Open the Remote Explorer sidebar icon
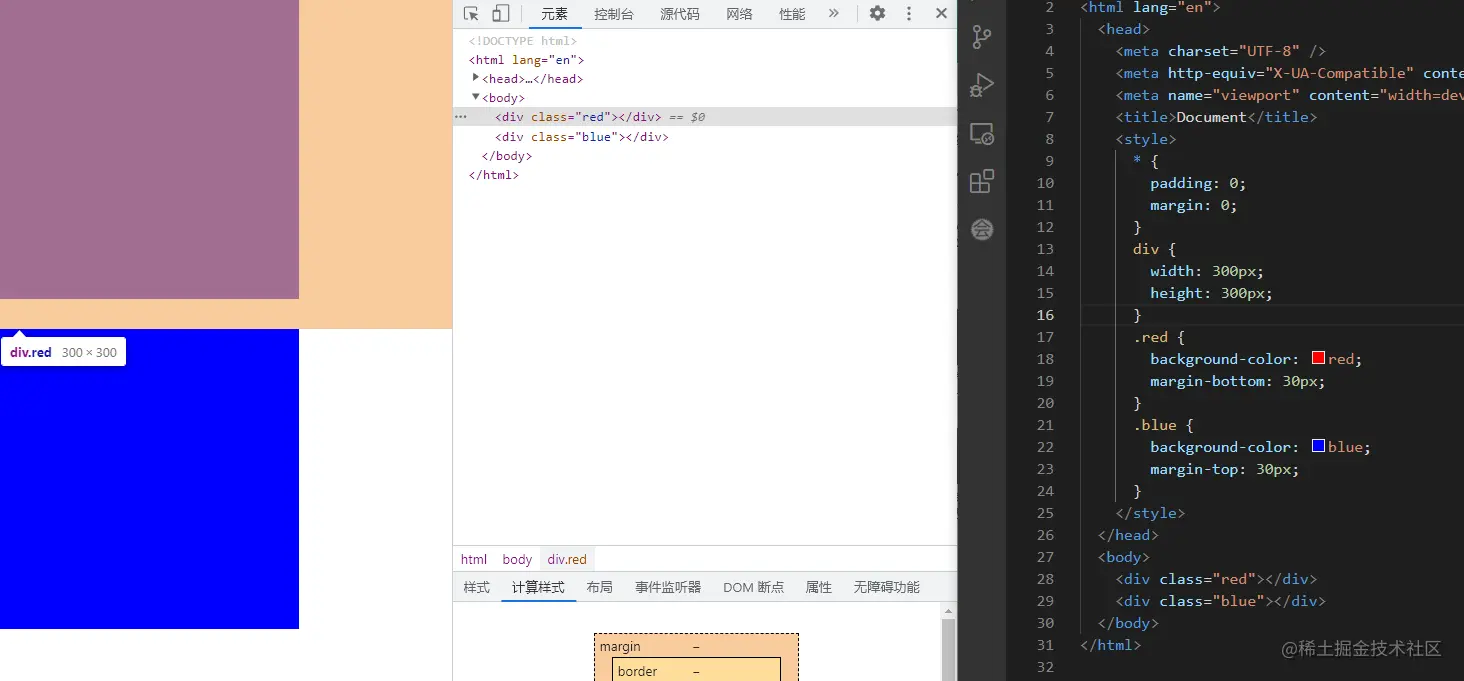 tap(981, 133)
